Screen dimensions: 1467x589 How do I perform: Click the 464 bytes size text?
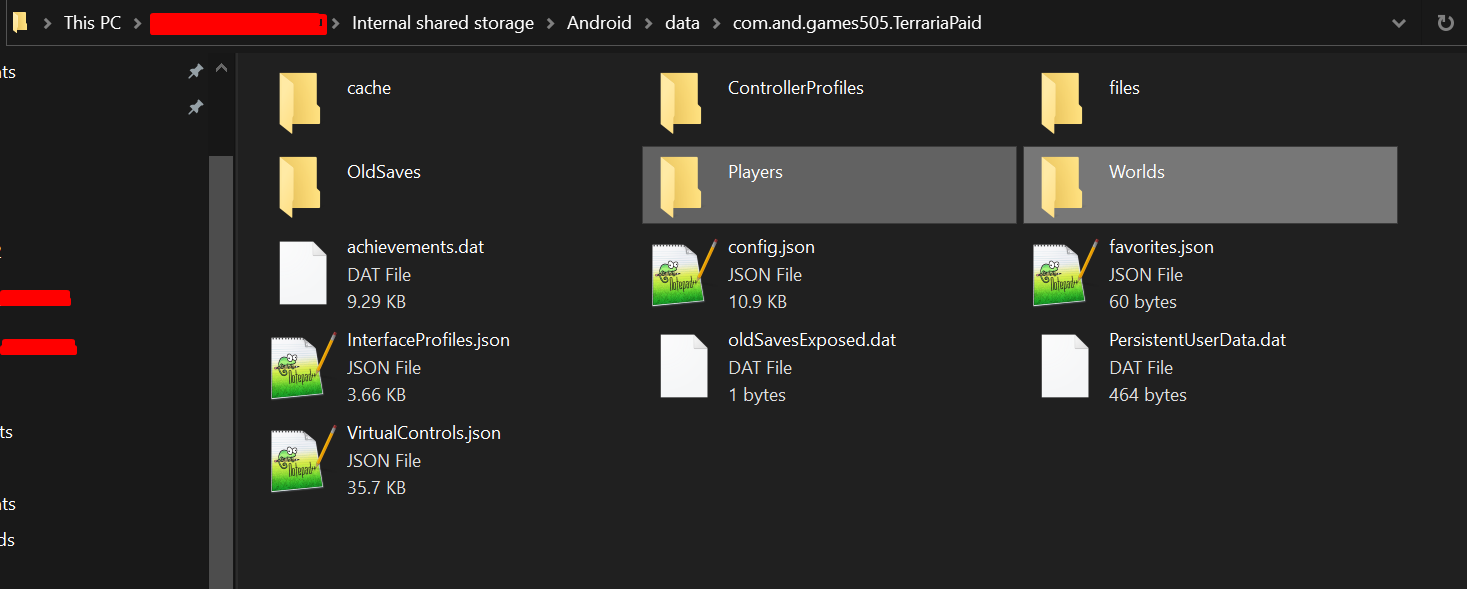tap(1148, 394)
